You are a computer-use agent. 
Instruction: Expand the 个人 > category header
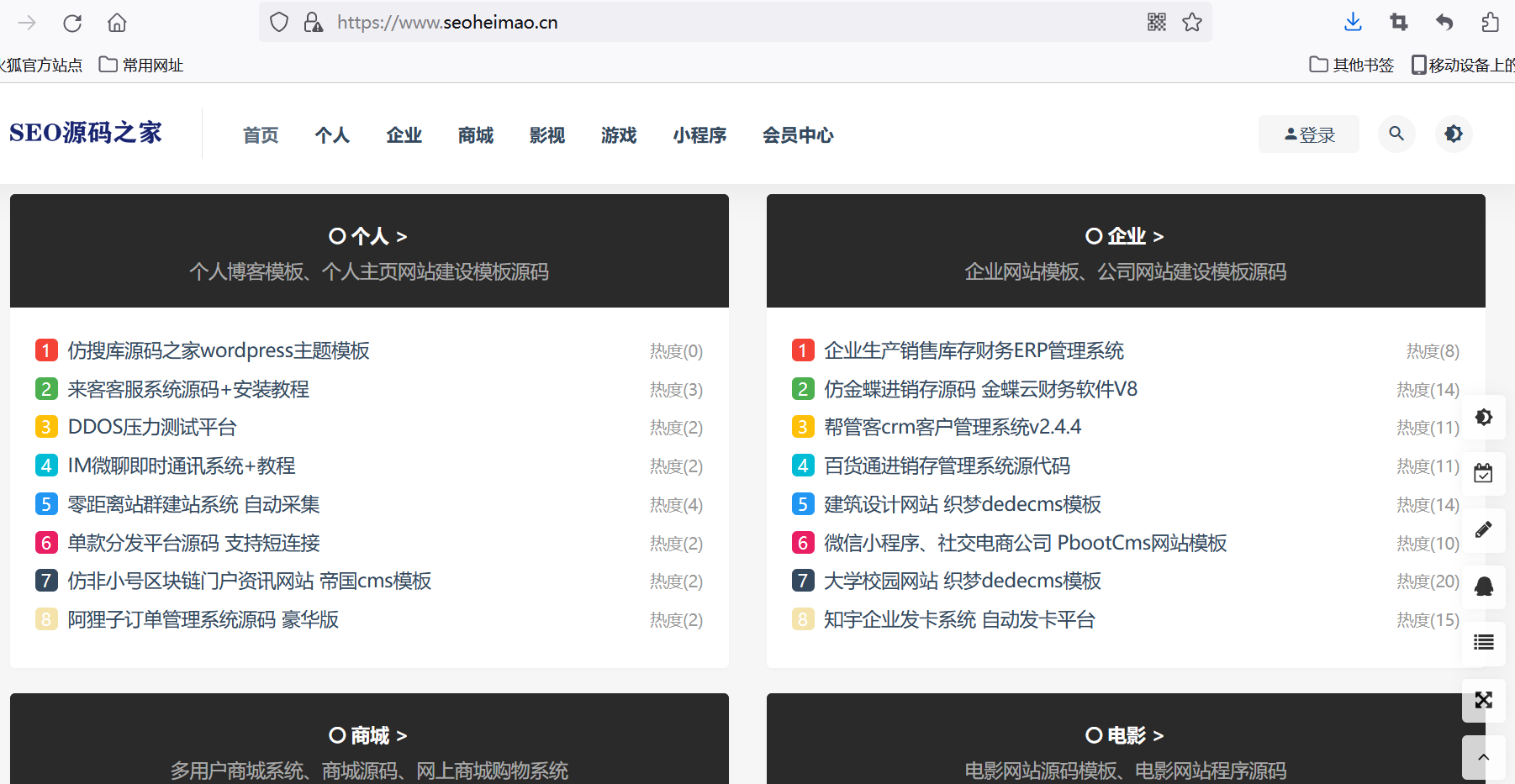tap(368, 236)
